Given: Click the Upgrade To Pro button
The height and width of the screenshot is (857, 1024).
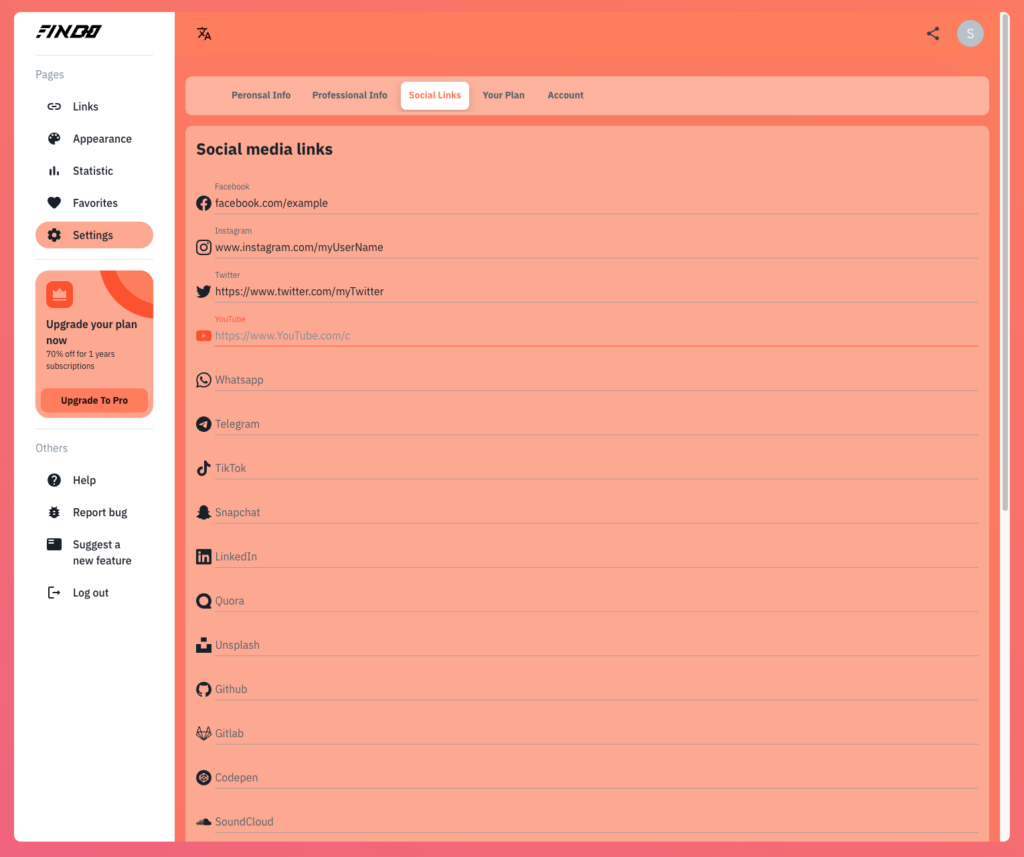Looking at the screenshot, I should click(94, 400).
